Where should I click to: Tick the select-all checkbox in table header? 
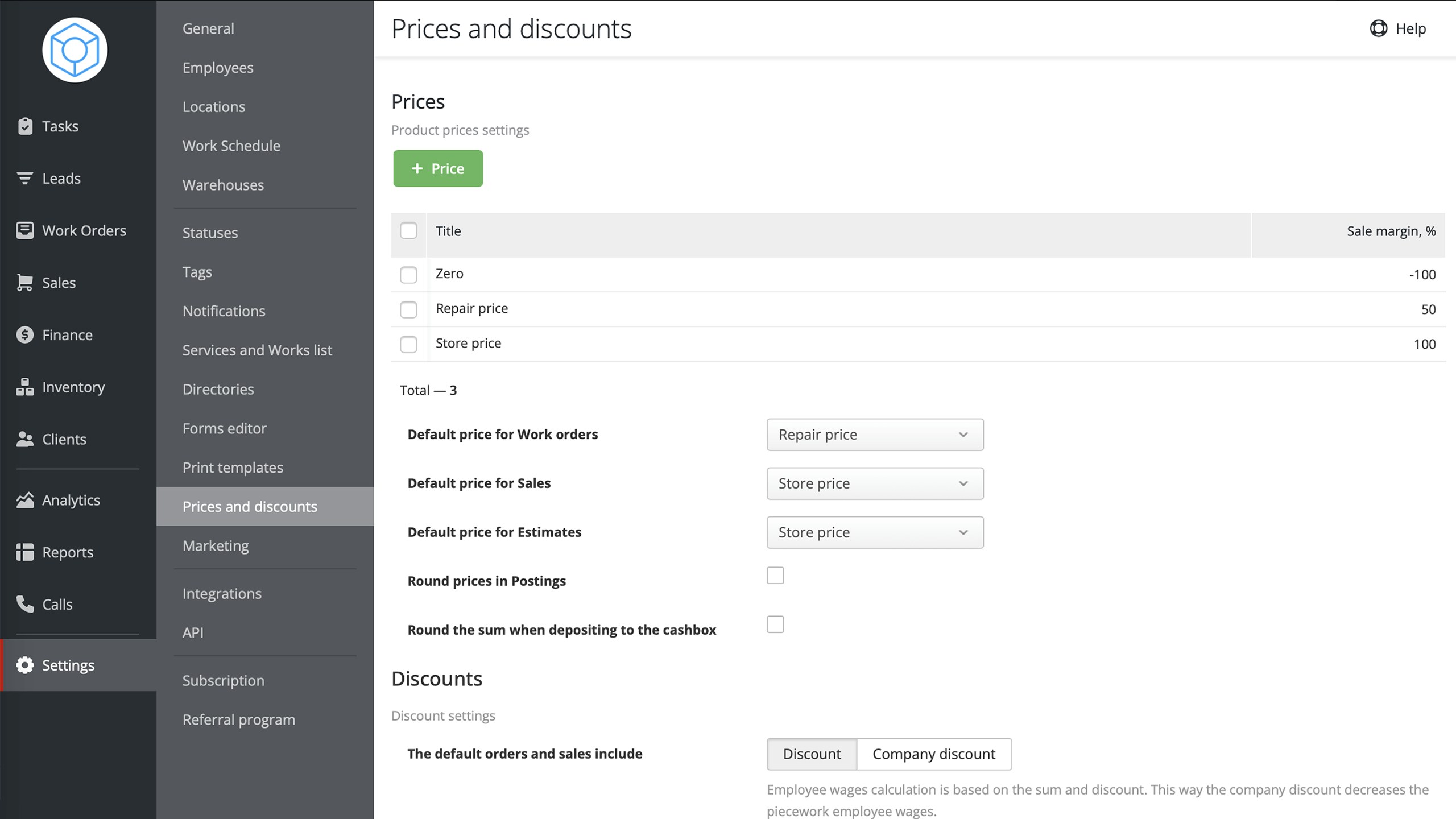(x=408, y=231)
